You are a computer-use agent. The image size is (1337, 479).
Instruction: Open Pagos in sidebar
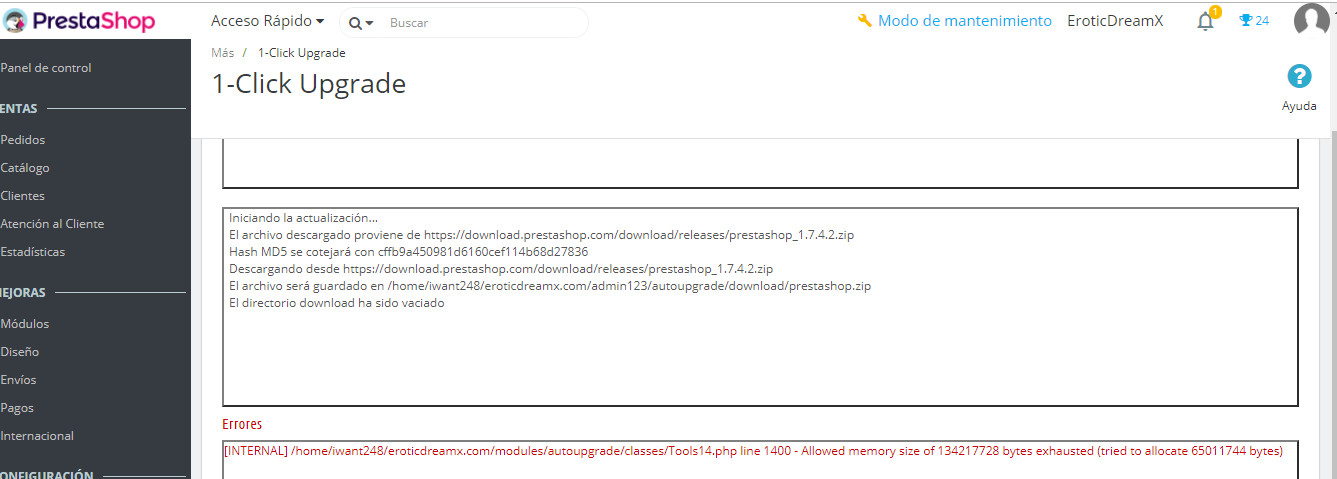click(17, 408)
